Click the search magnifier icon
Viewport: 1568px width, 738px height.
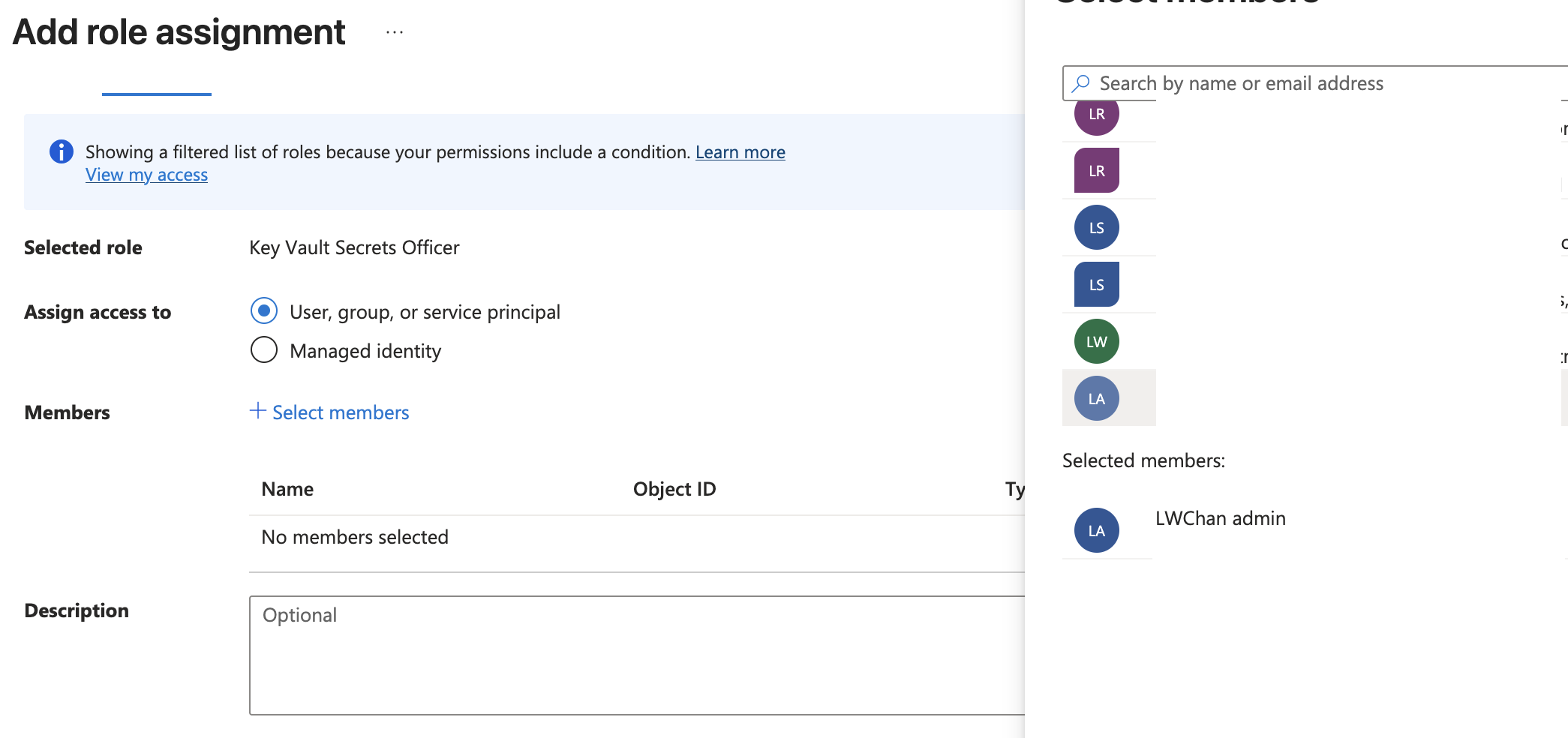(x=1081, y=83)
